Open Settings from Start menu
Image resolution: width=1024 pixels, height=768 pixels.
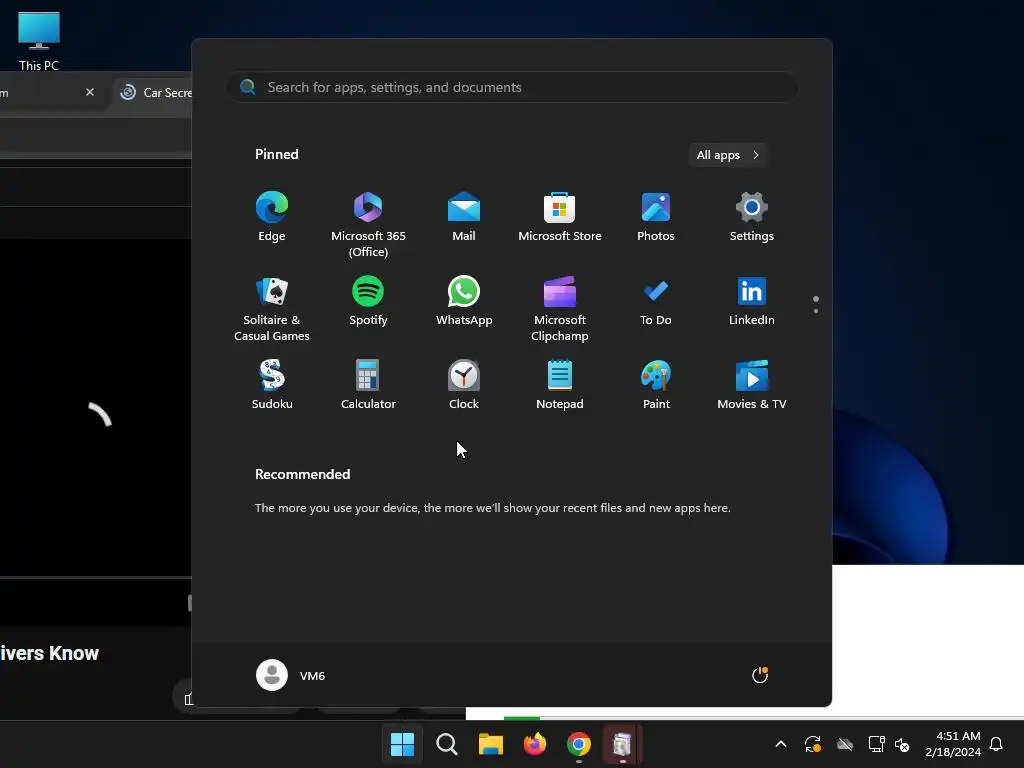pyautogui.click(x=752, y=217)
